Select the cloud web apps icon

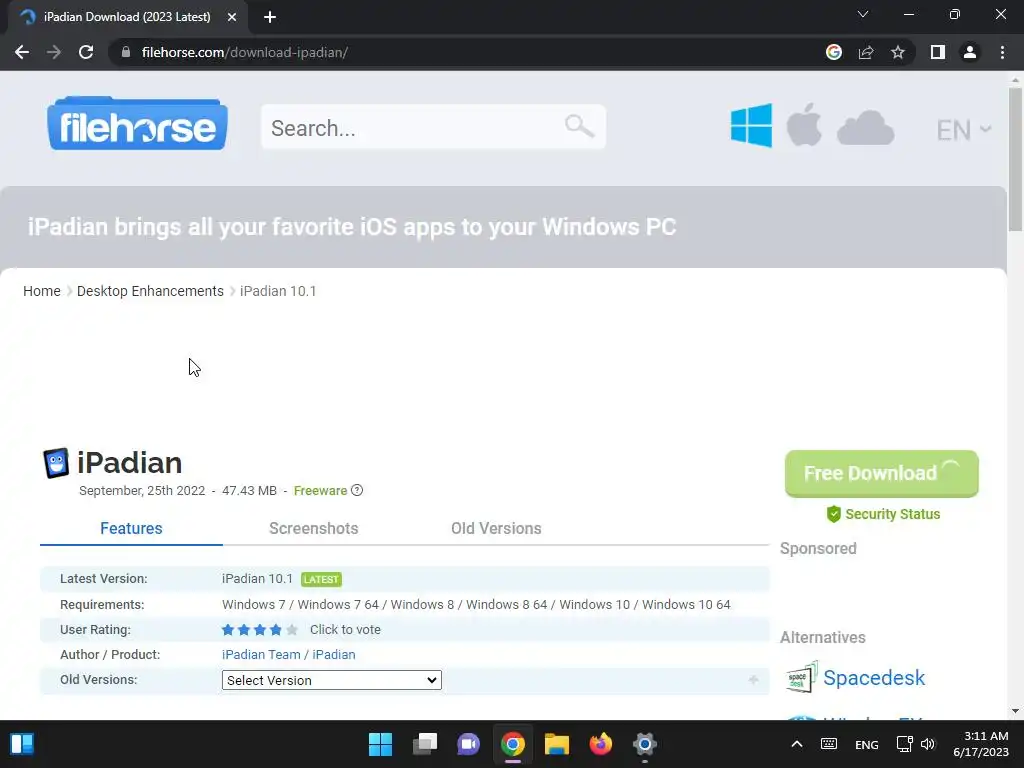(865, 127)
